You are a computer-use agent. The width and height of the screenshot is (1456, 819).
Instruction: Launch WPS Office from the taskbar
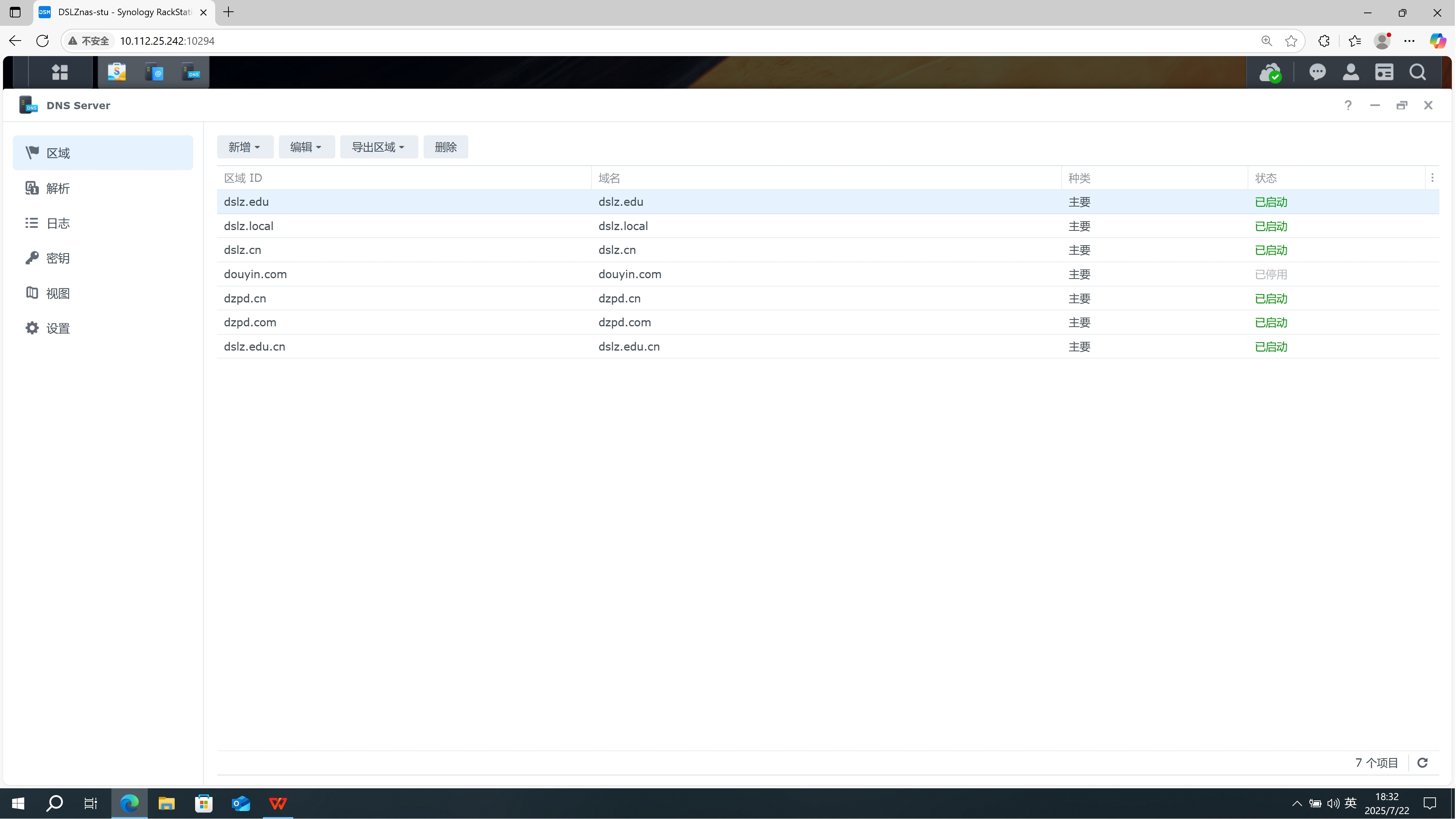point(278,803)
